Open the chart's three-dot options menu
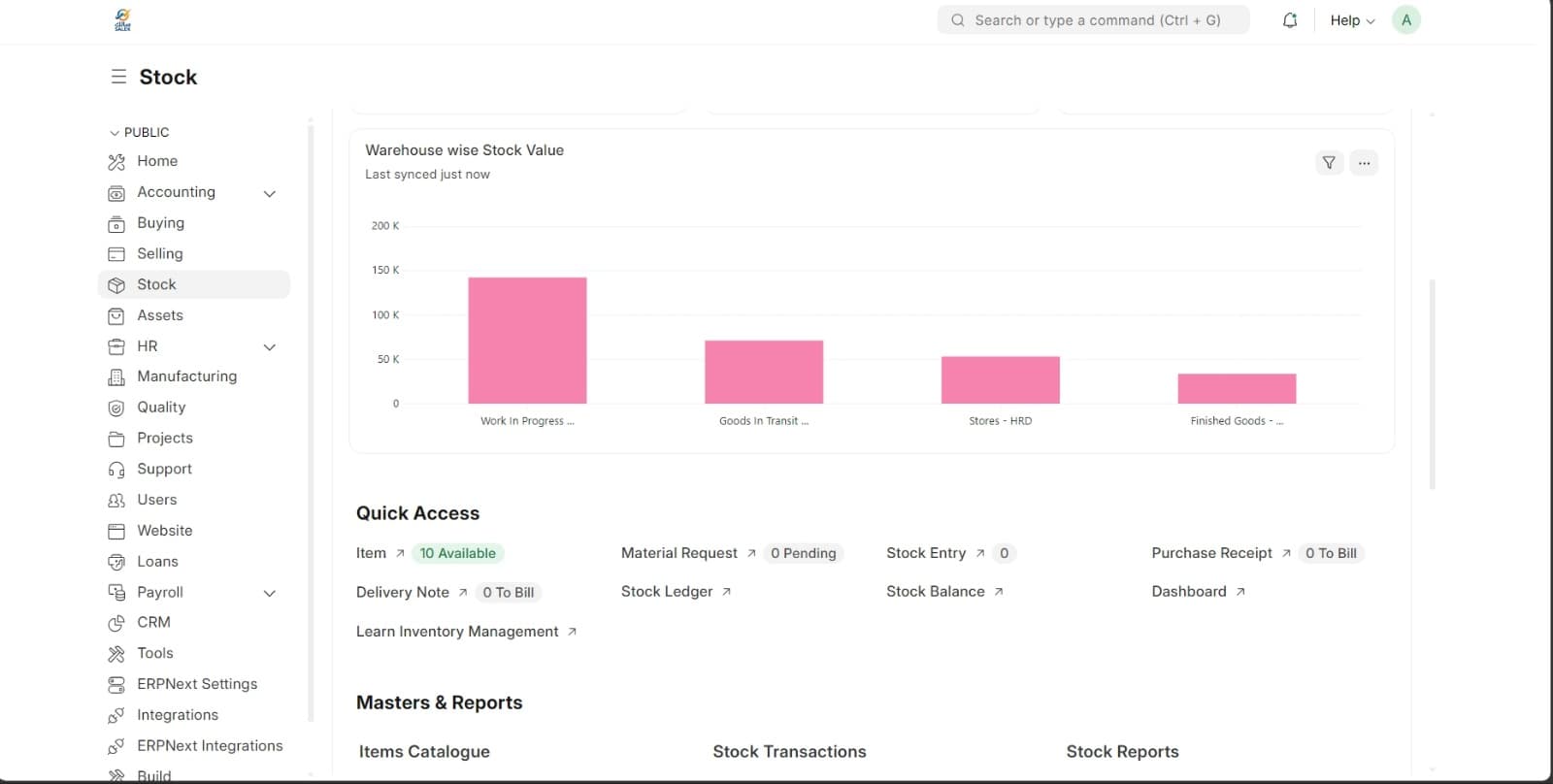This screenshot has width=1553, height=784. click(1364, 163)
